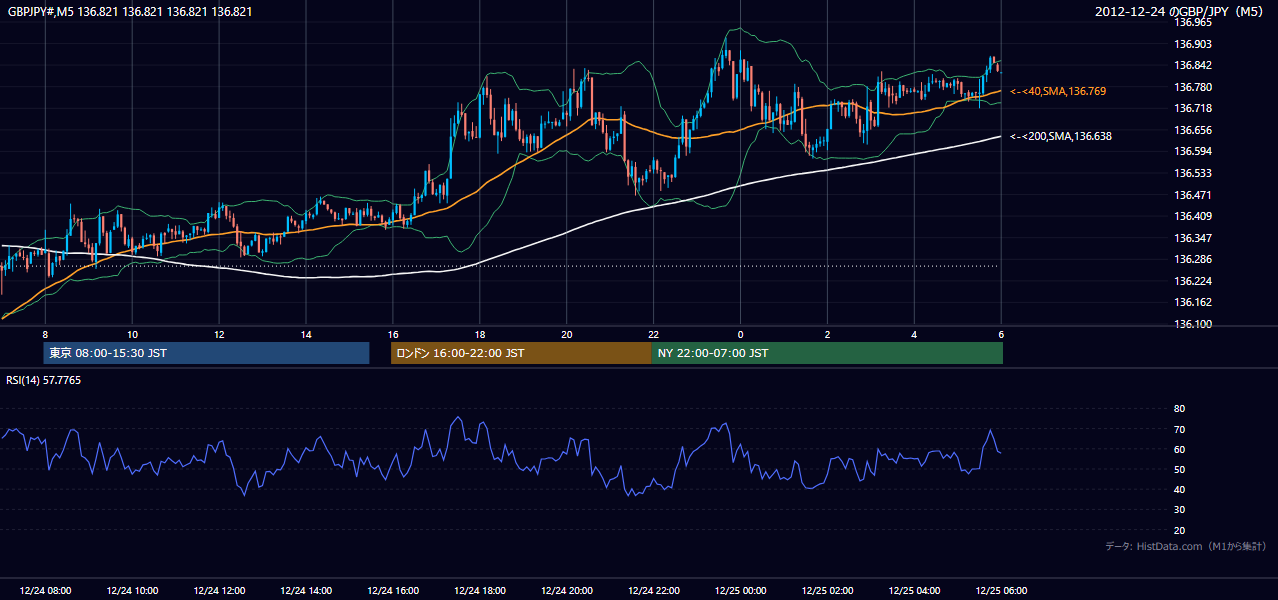The image size is (1278, 600).
Task: Click hour label 16 under the price chart
Action: coord(393,334)
